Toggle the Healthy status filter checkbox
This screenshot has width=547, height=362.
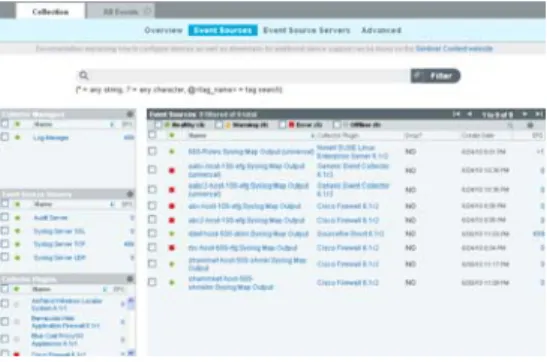[x=158, y=125]
